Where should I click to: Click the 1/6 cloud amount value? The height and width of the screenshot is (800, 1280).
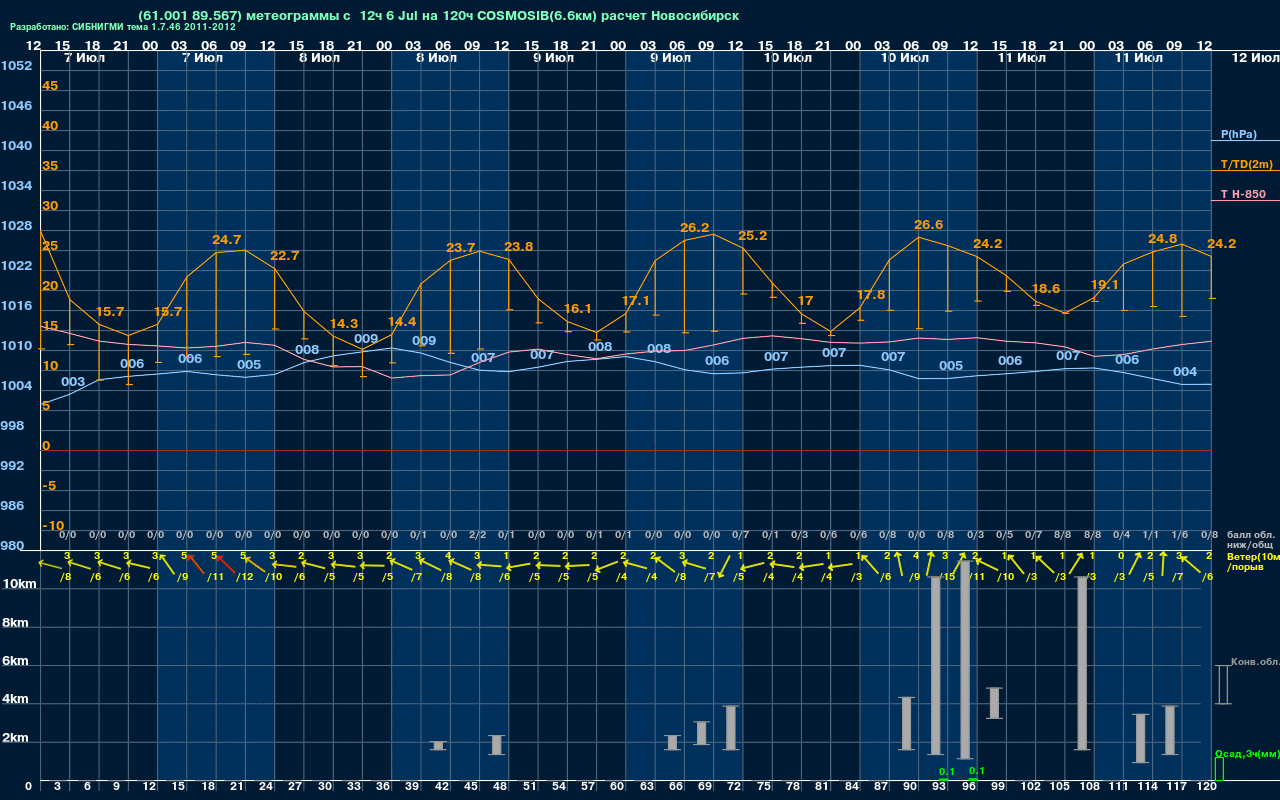[1180, 535]
